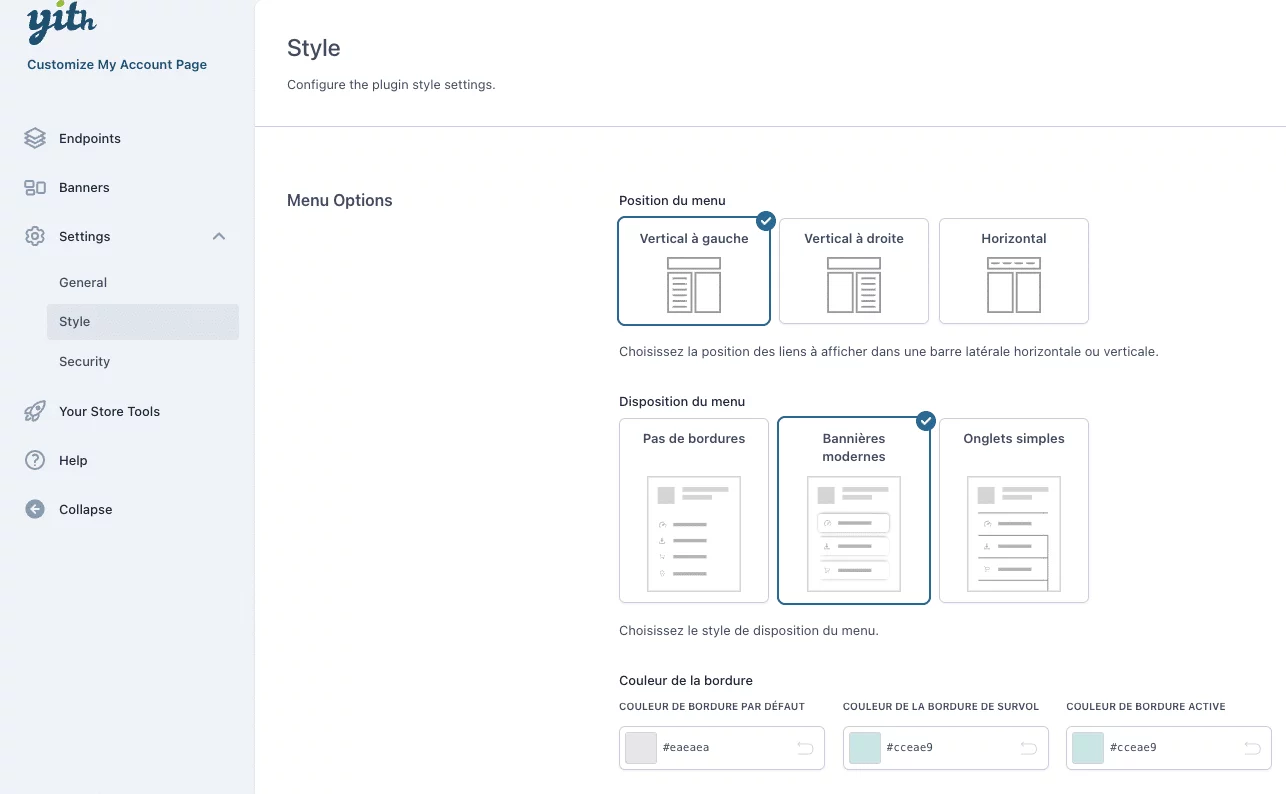Image resolution: width=1286 pixels, height=794 pixels.
Task: Open Your Store Tools
Action: coord(109,411)
